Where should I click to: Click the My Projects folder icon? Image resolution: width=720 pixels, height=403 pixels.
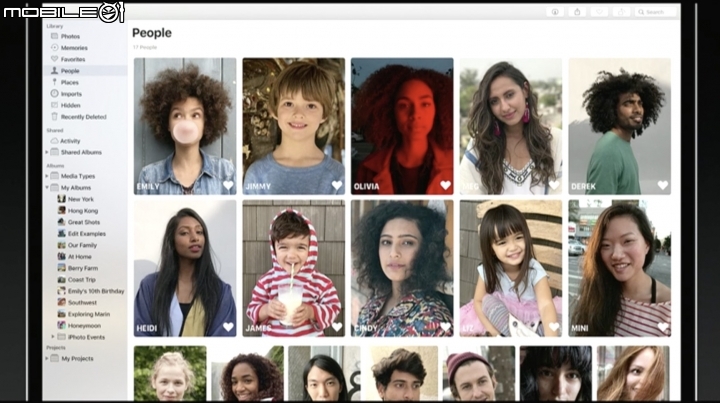pyautogui.click(x=55, y=358)
